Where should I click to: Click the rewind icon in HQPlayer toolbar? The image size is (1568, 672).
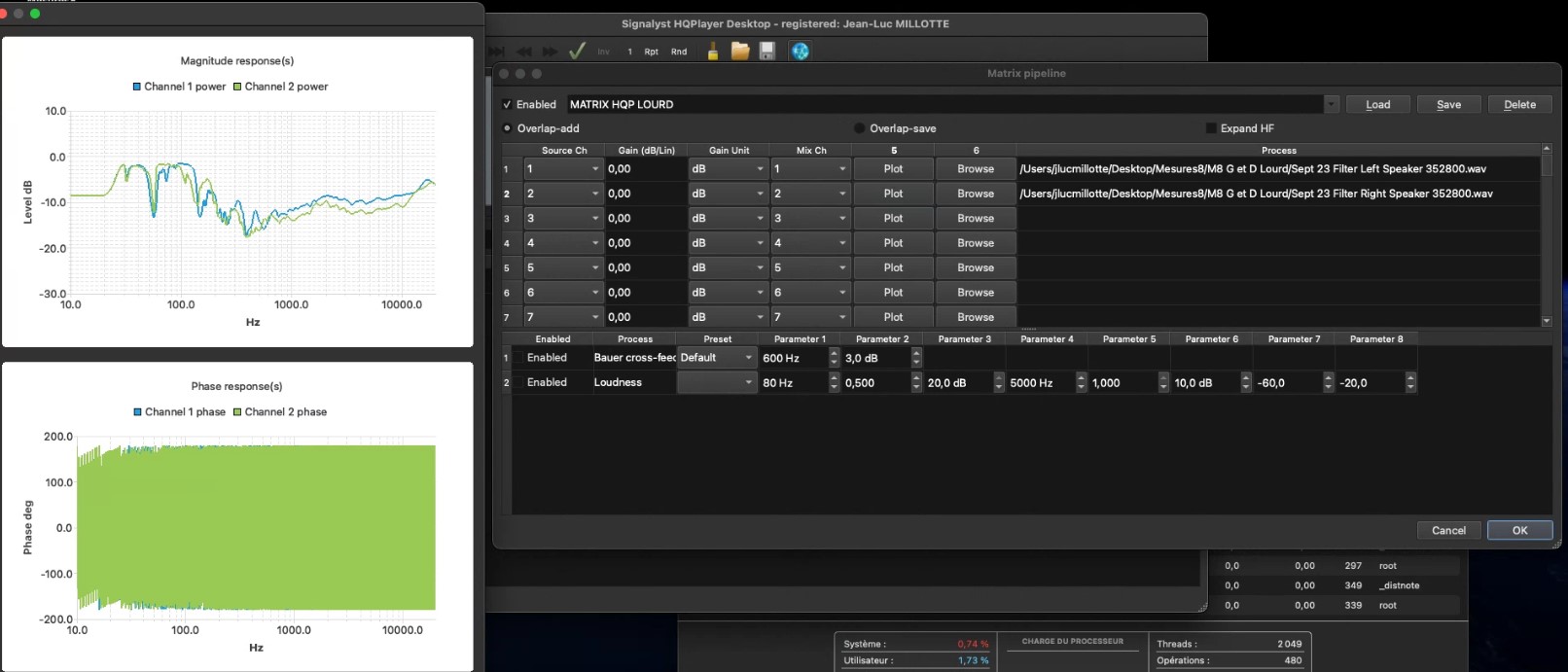pyautogui.click(x=524, y=52)
